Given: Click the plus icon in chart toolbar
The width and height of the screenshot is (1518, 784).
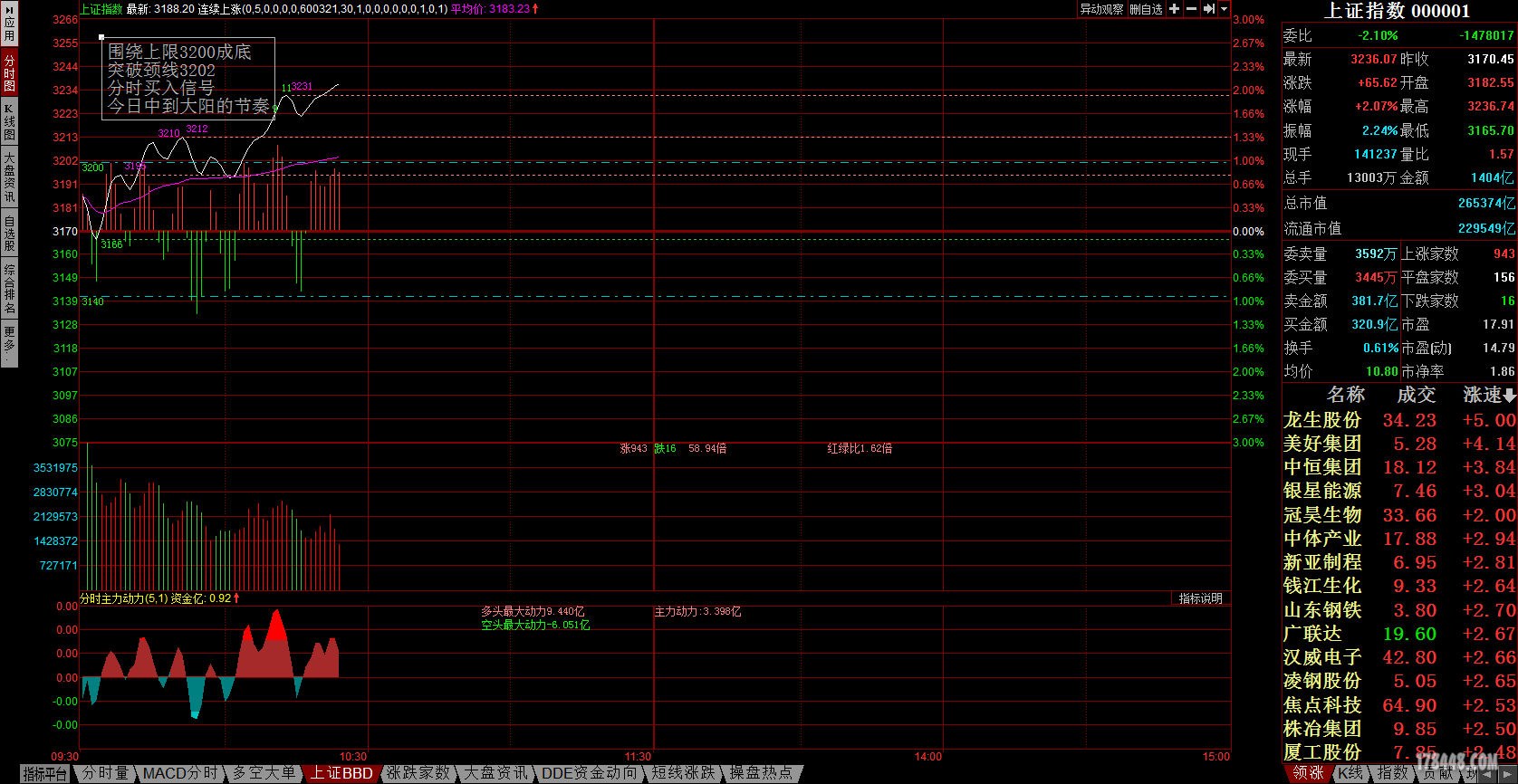Looking at the screenshot, I should tap(1175, 9).
